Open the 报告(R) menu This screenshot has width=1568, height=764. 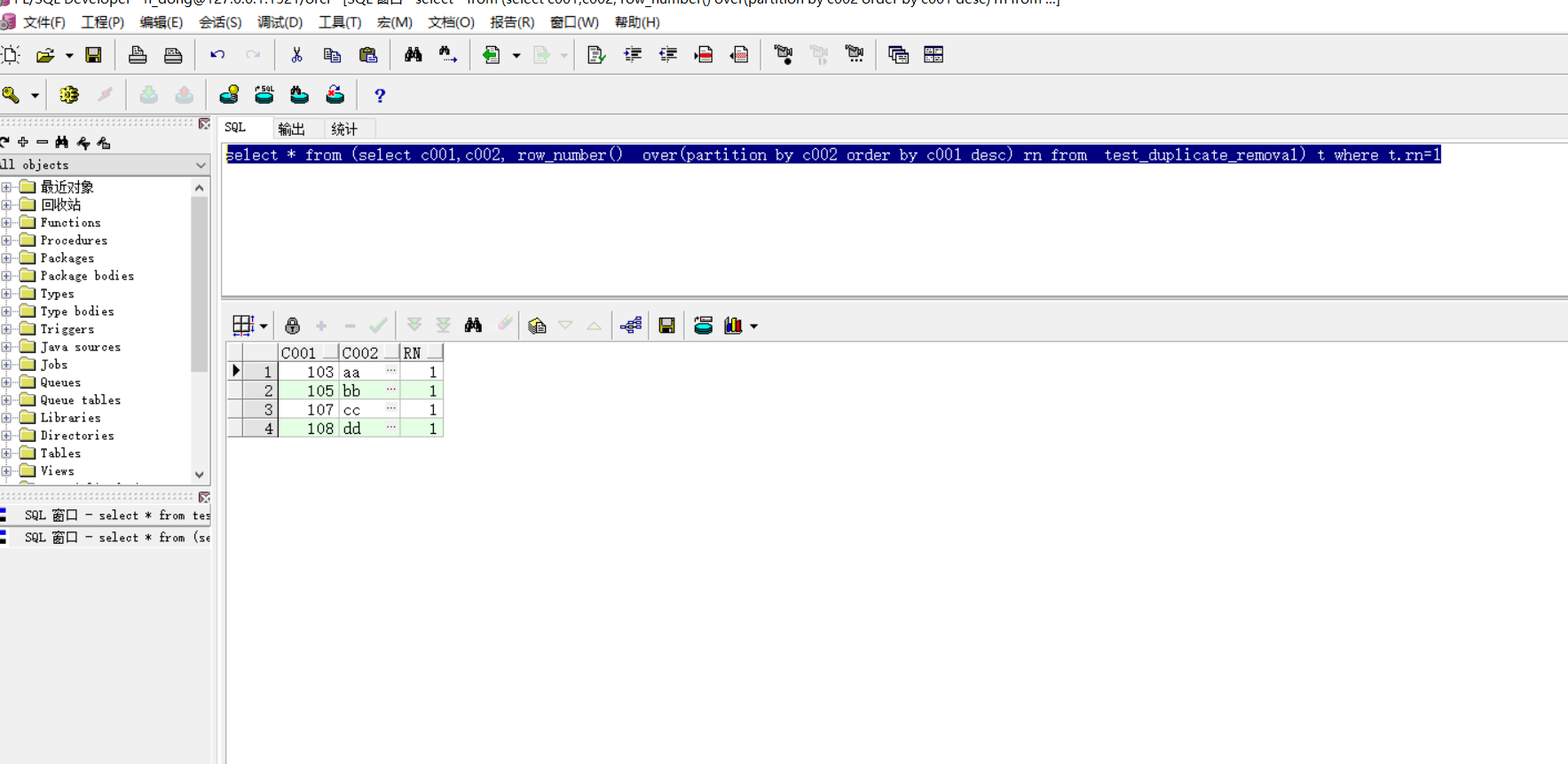tap(512, 22)
